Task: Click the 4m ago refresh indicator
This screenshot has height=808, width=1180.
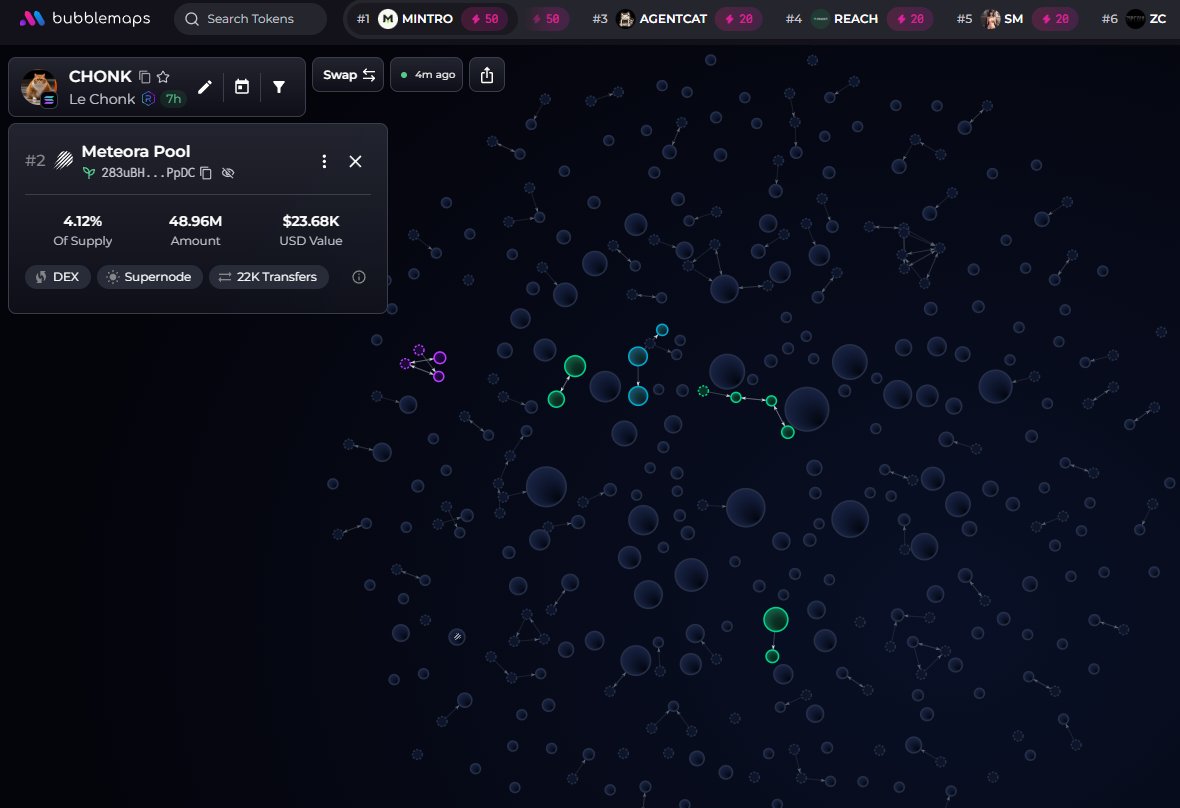Action: [427, 74]
